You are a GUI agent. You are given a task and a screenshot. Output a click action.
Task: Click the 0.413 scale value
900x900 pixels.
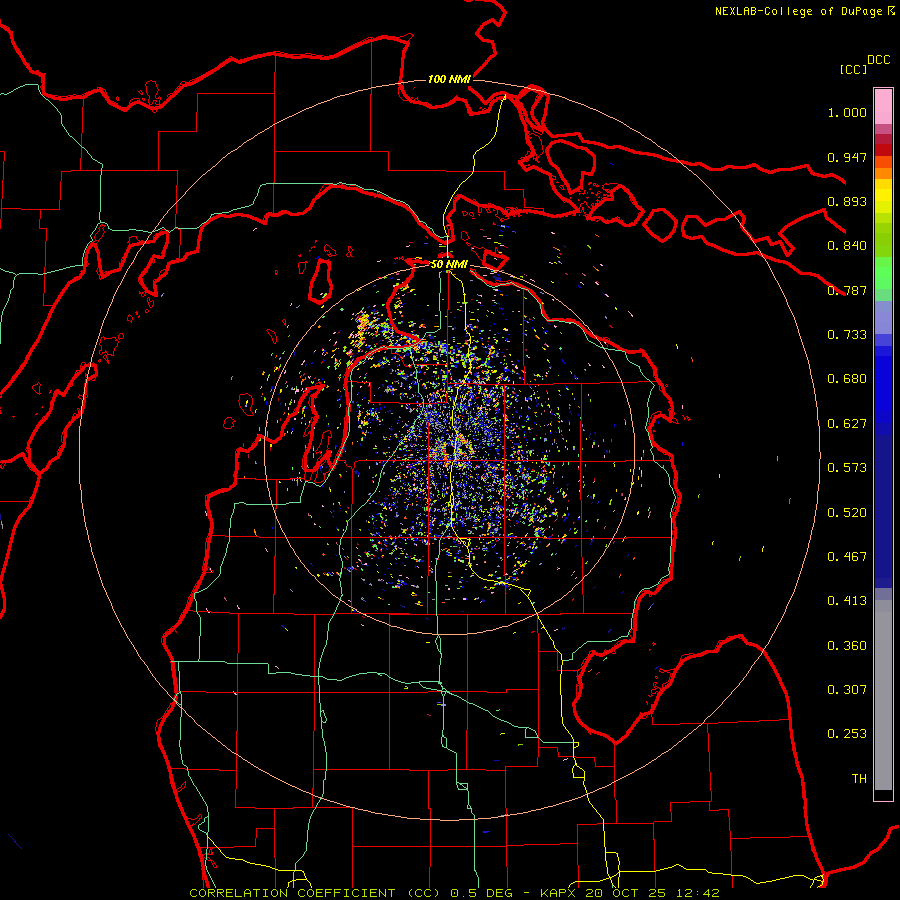pyautogui.click(x=847, y=601)
